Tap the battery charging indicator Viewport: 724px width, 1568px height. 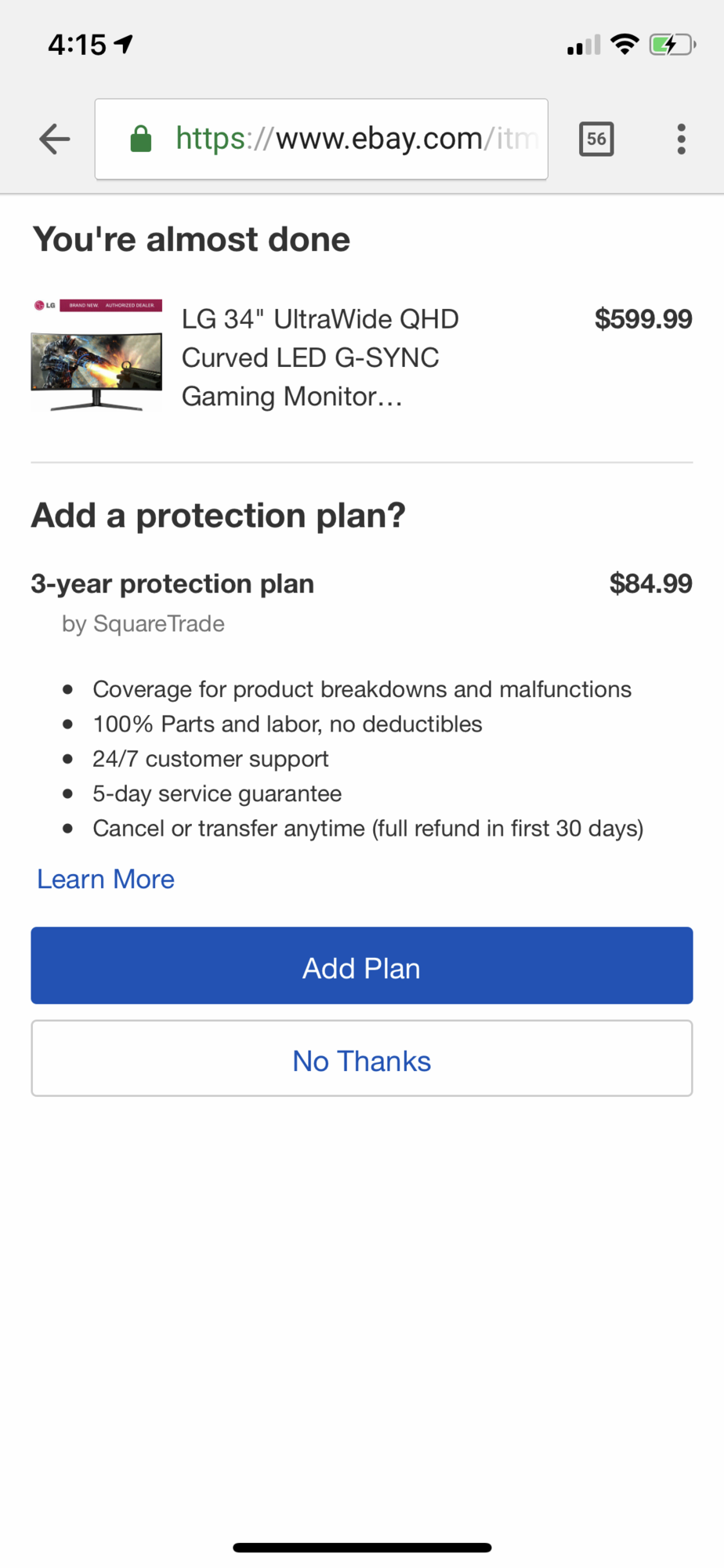click(672, 45)
